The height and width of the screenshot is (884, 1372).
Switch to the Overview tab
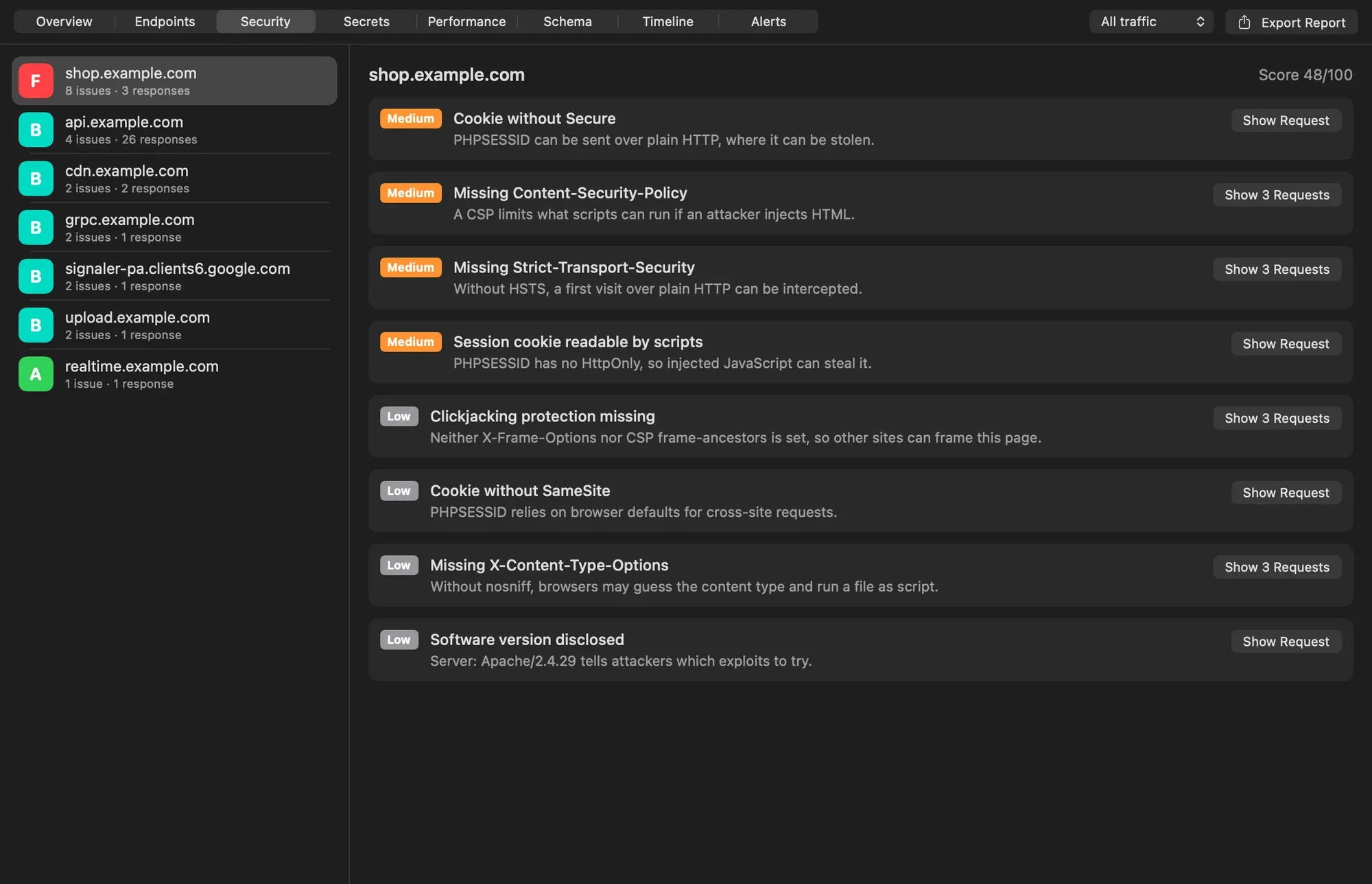(64, 21)
